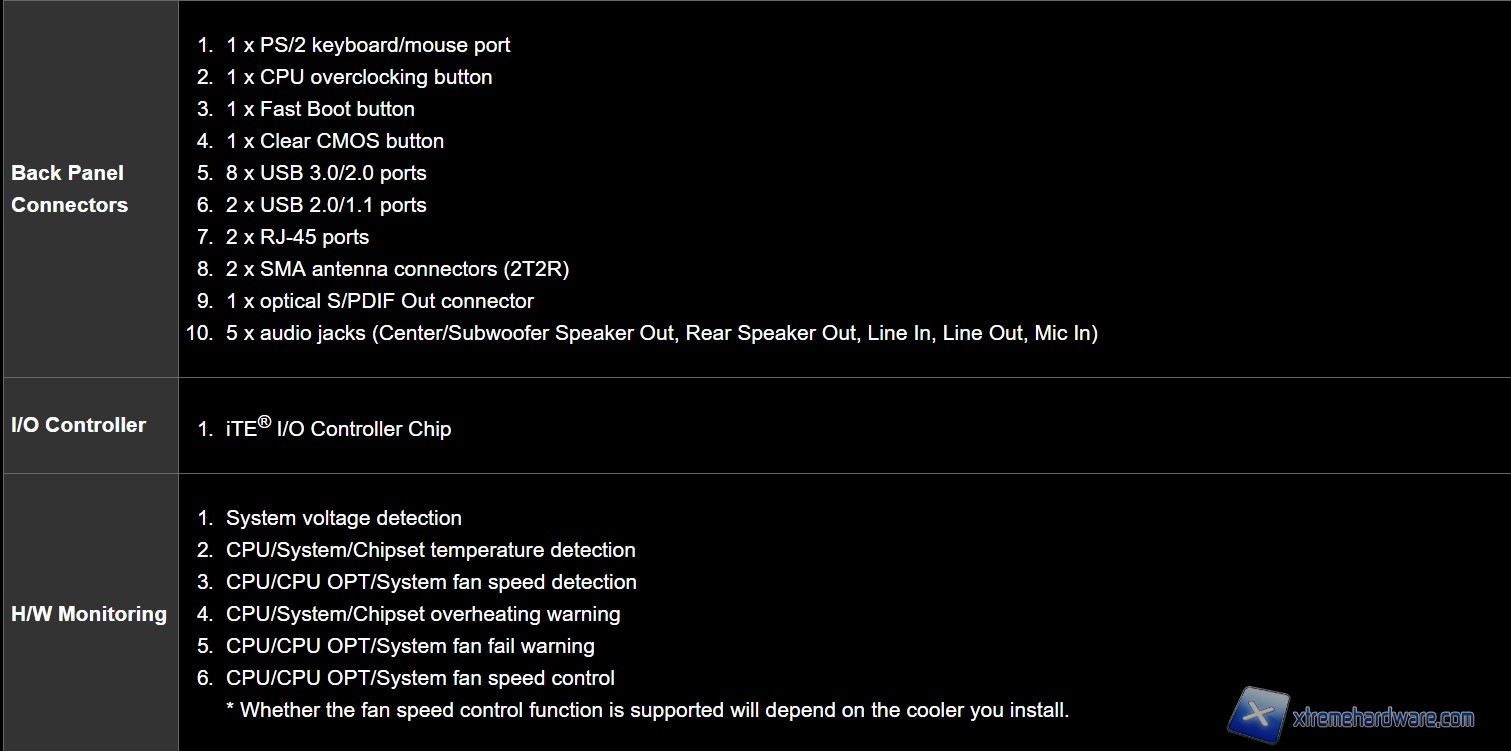The height and width of the screenshot is (751, 1511).
Task: Click the 2 x RJ-45 ports line
Action: 297,237
